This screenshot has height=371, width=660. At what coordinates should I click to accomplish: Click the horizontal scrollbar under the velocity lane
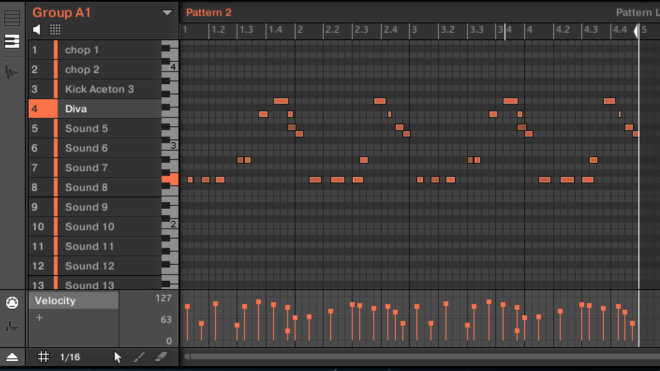421,357
